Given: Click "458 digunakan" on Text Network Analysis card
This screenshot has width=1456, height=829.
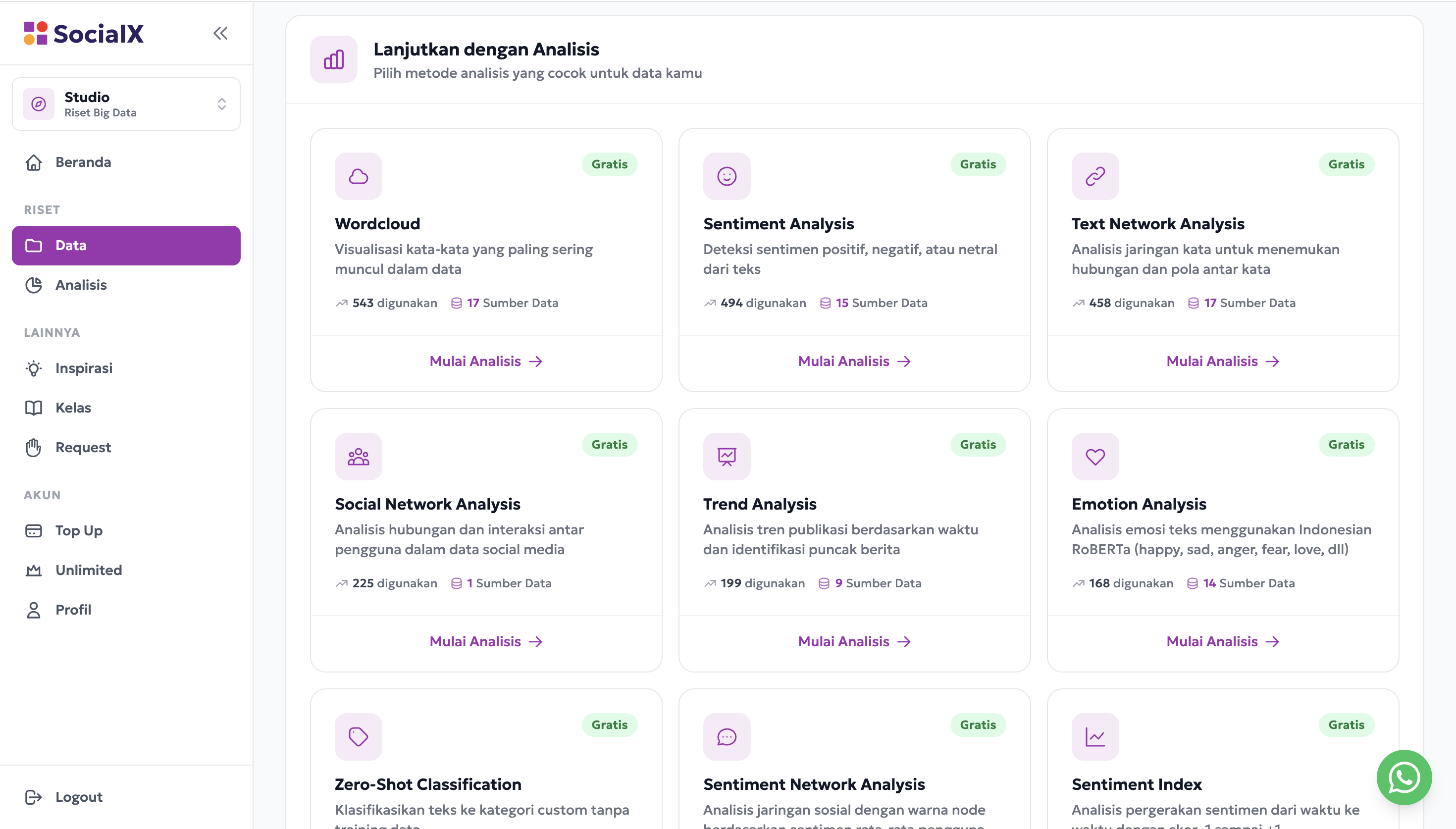Looking at the screenshot, I should 1123,303.
